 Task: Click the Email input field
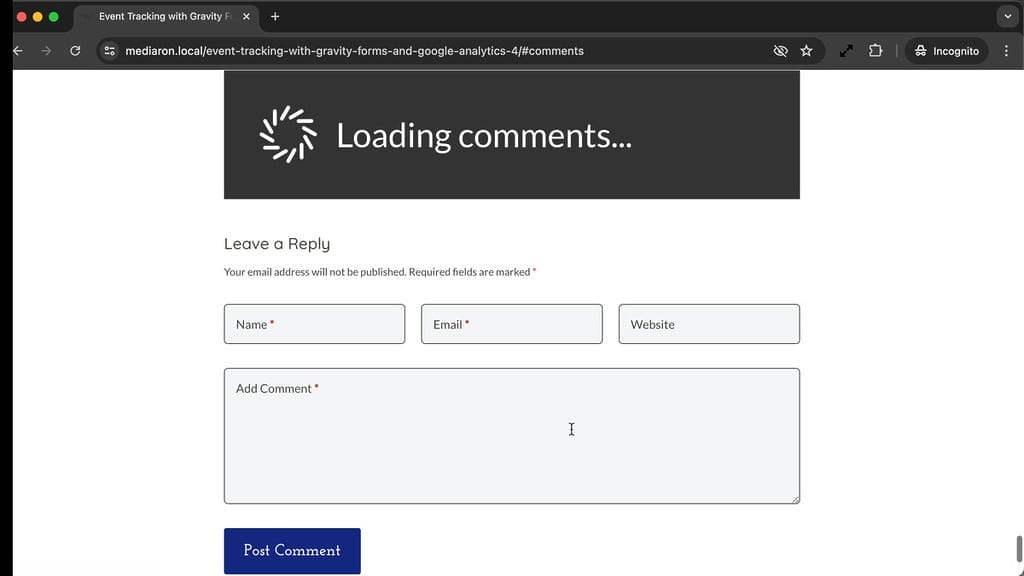click(511, 324)
